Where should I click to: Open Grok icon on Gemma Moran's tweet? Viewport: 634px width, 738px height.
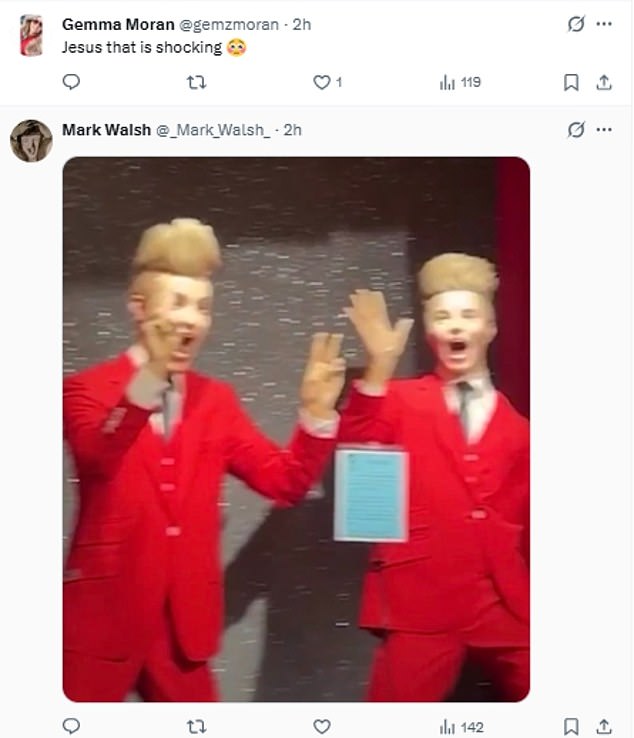(x=576, y=24)
